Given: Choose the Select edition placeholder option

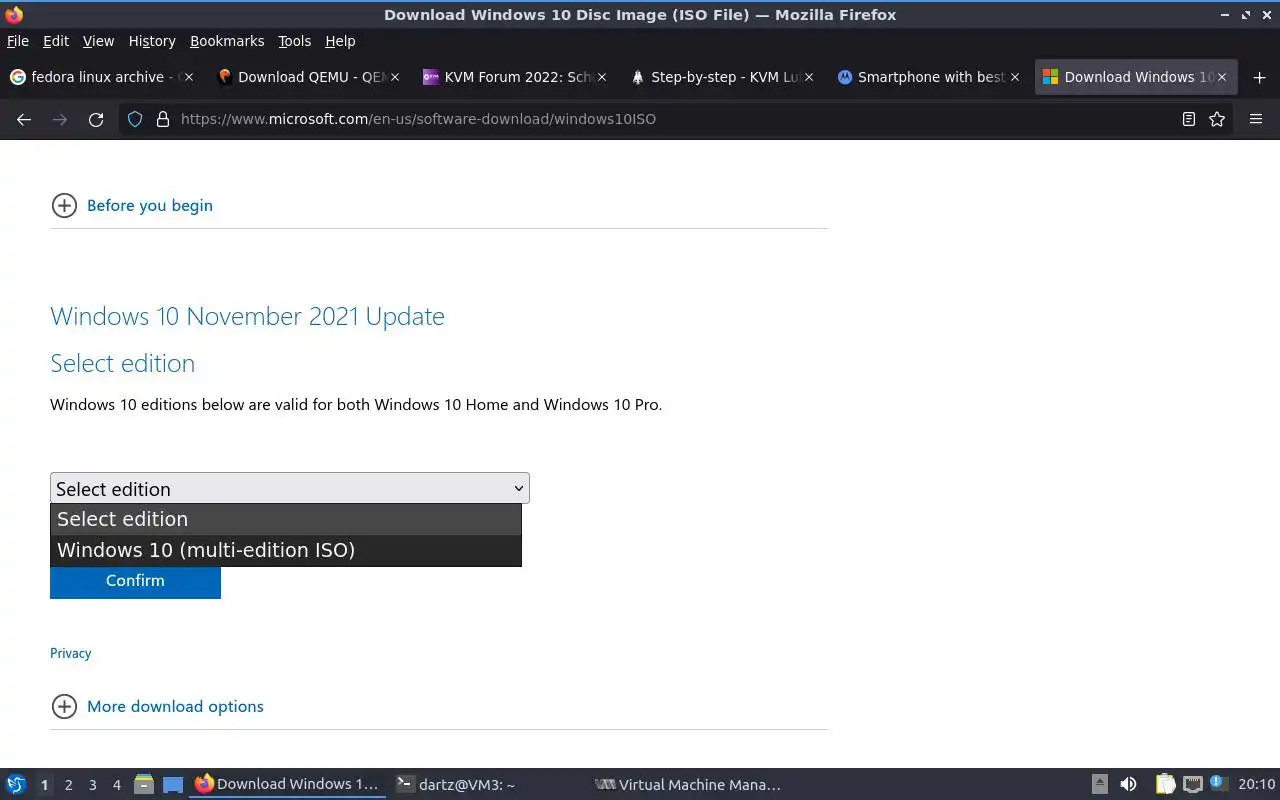Looking at the screenshot, I should [x=286, y=519].
